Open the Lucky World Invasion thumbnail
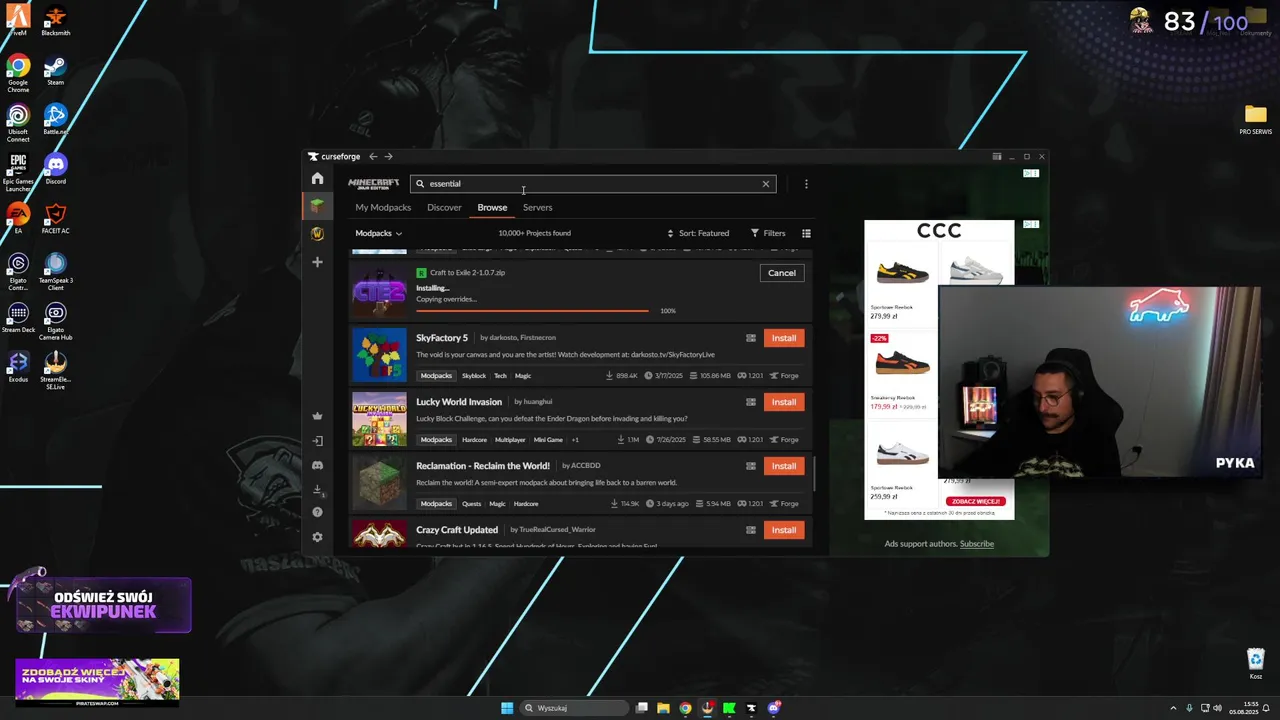1280x720 pixels. pyautogui.click(x=379, y=419)
